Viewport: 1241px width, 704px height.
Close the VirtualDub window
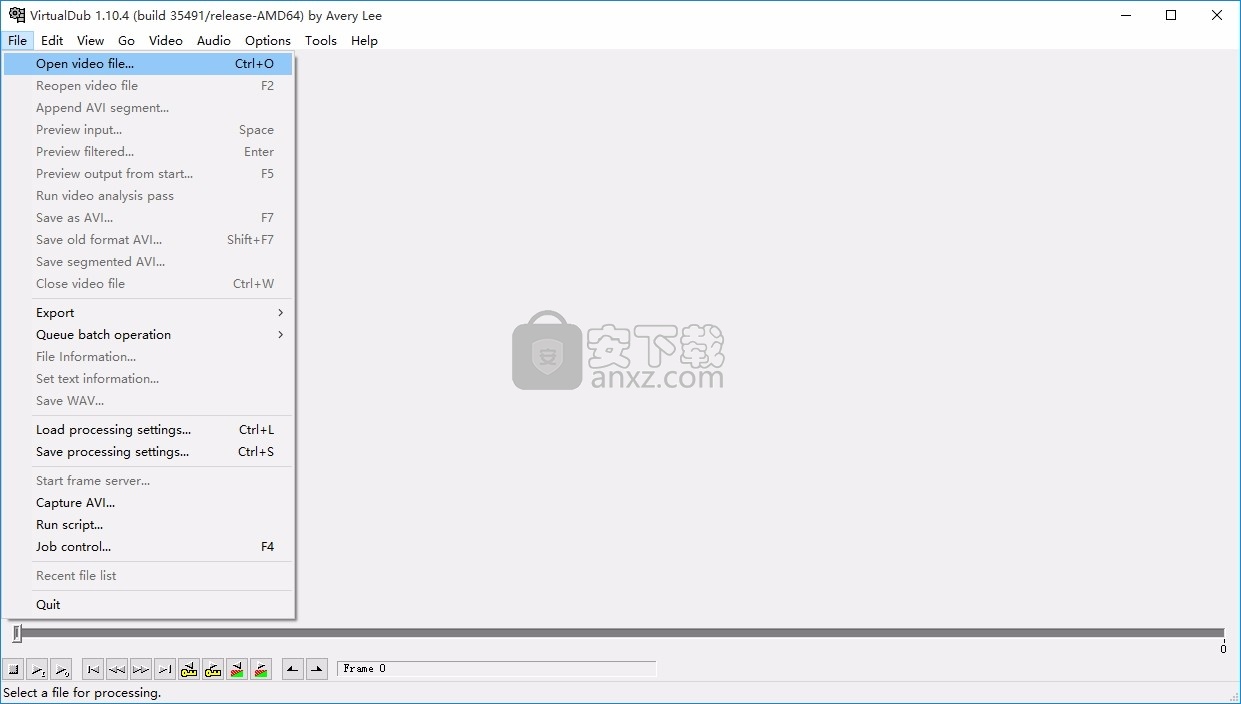click(x=1217, y=15)
